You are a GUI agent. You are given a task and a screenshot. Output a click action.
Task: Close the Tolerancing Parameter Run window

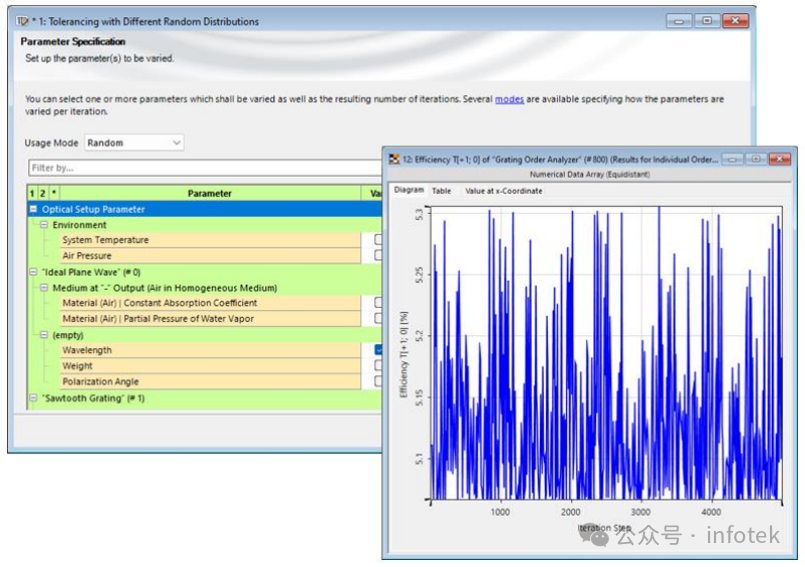pyautogui.click(x=735, y=21)
